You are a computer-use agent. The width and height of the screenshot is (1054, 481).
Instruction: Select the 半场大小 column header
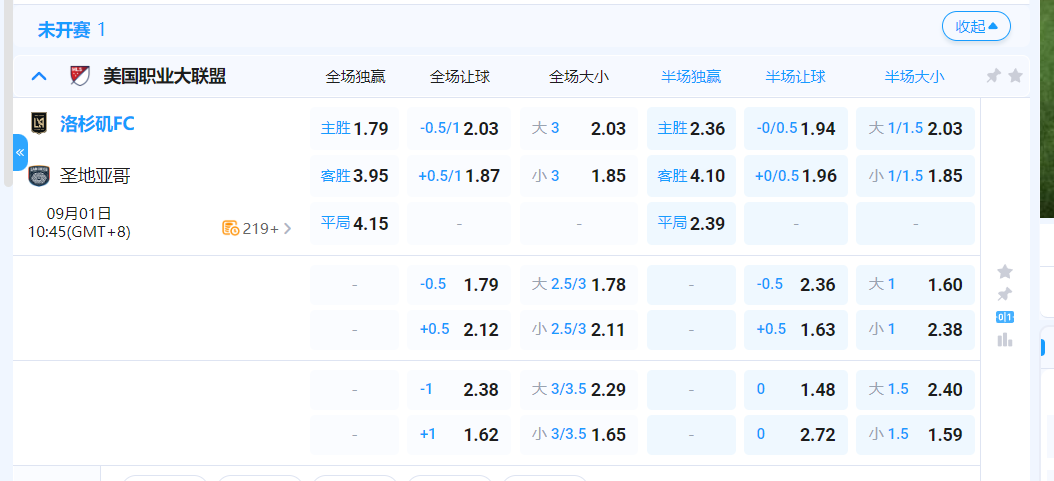[914, 76]
